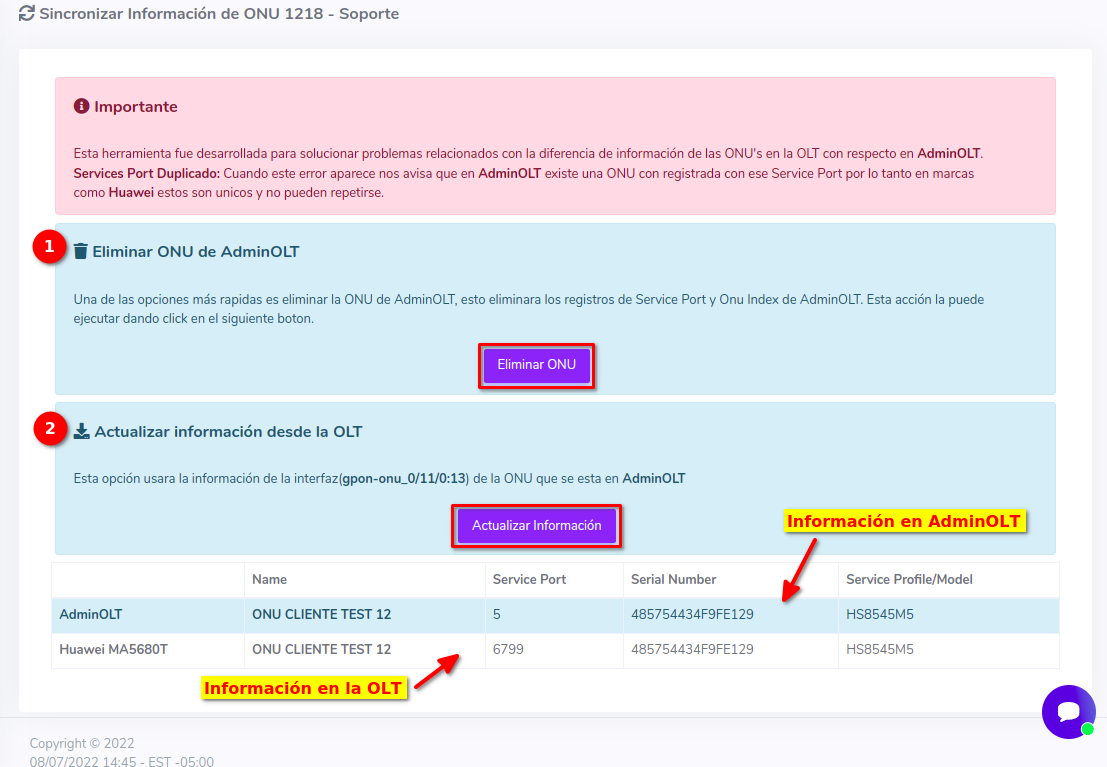This screenshot has height=767, width=1107.
Task: Click the download icon beside Actualizar información heading
Action: coord(82,432)
